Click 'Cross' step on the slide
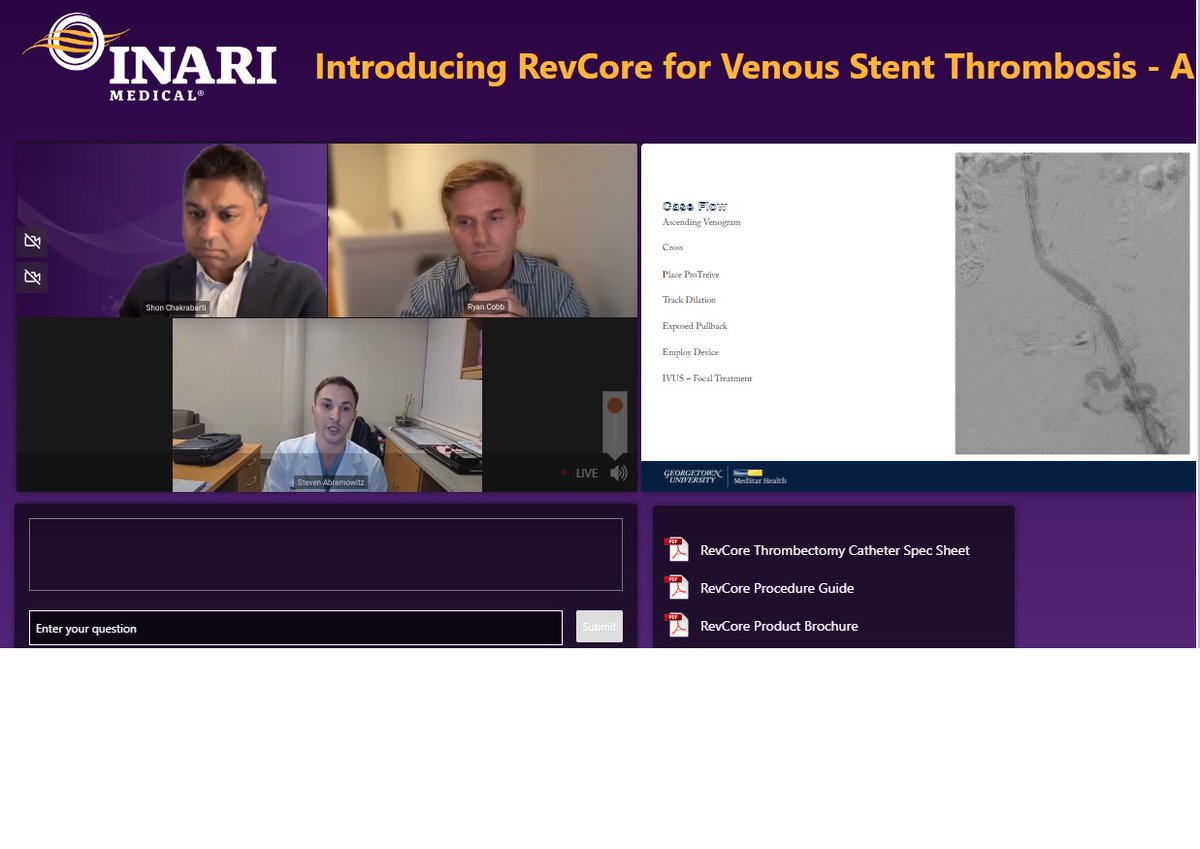1200x849 pixels. point(672,247)
